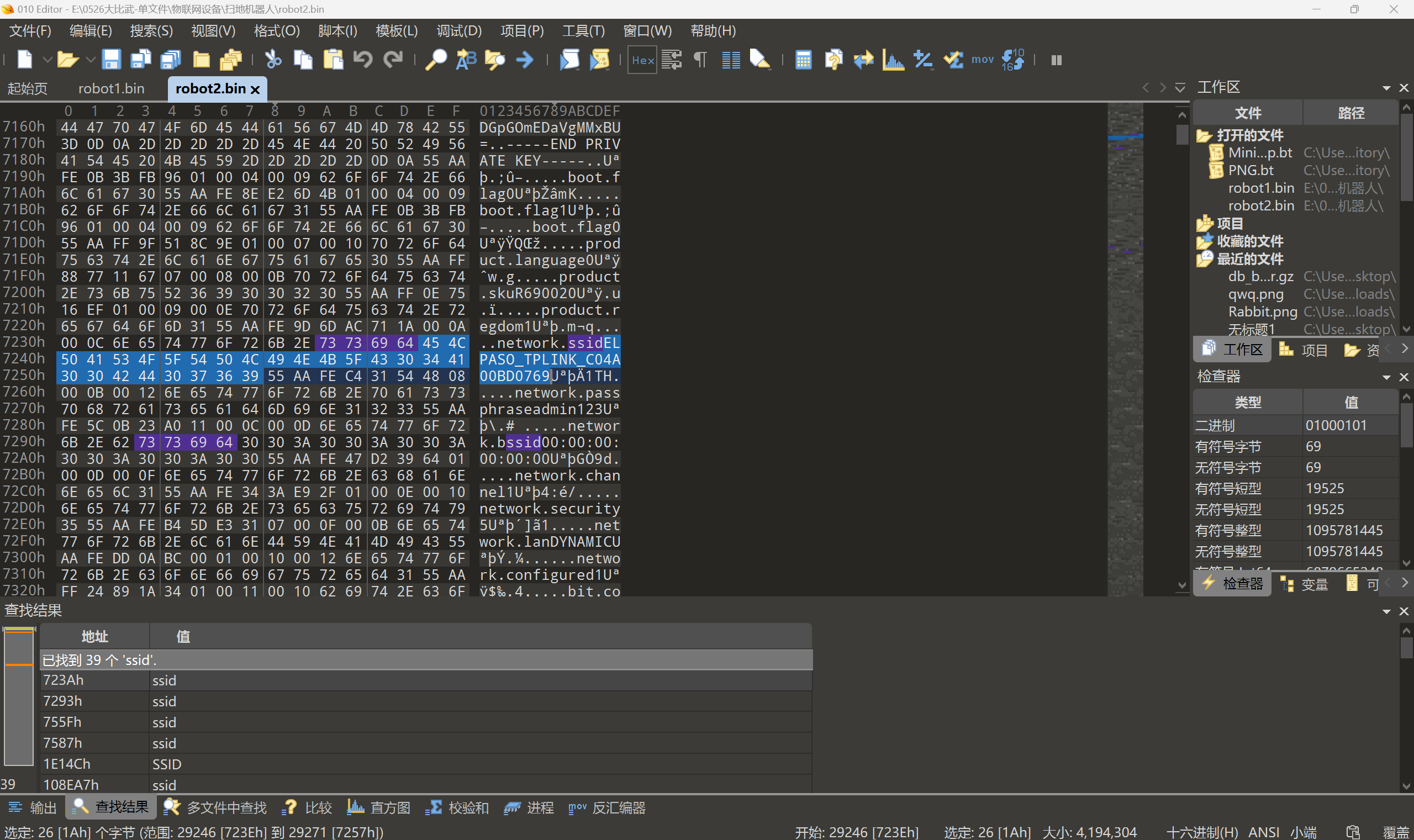Click the find results overview bar
This screenshot has width=1414, height=840.
tap(19, 697)
